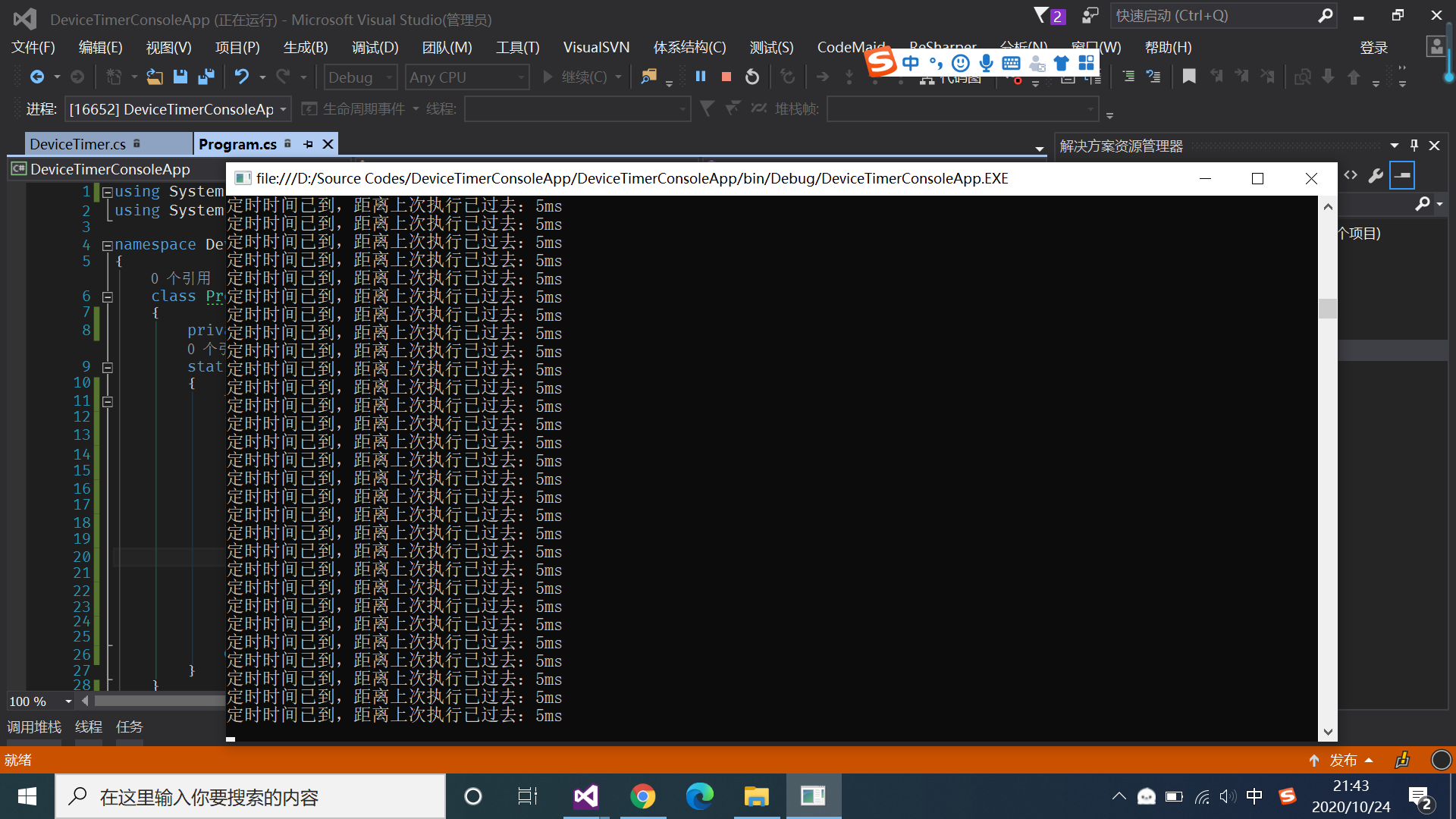Open the editor zoom level 100% dropdown

(x=68, y=701)
